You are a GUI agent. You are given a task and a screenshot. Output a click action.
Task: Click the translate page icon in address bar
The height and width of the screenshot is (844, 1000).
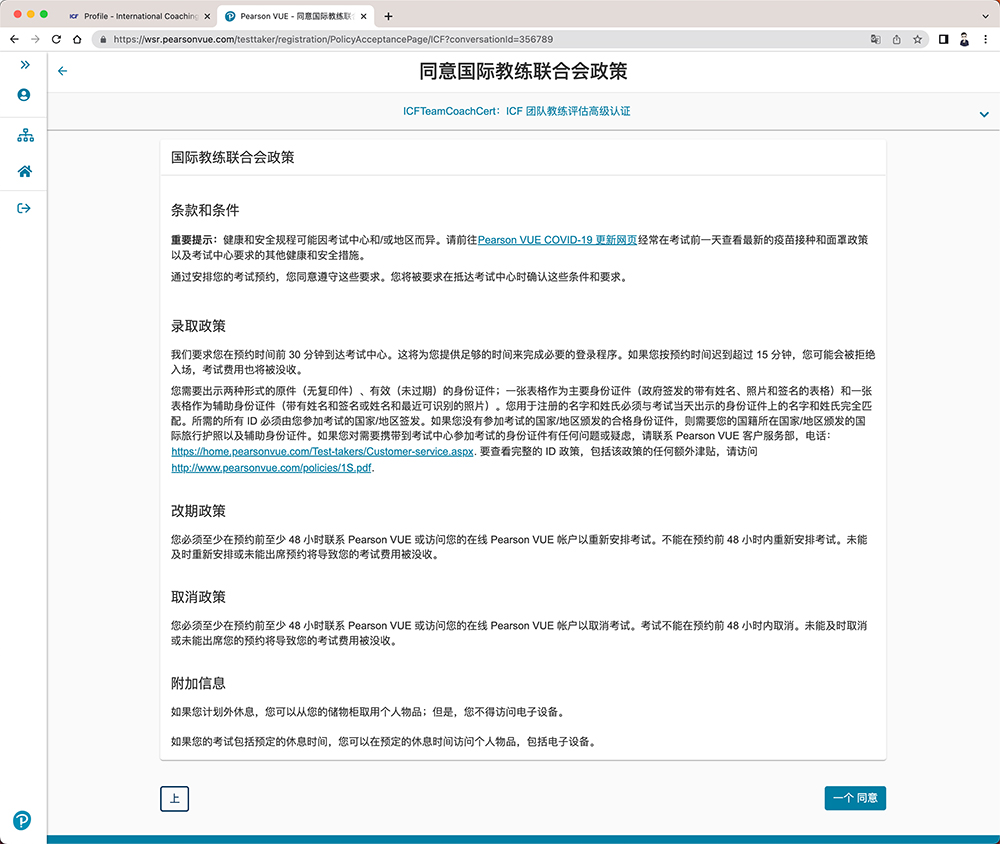875,39
